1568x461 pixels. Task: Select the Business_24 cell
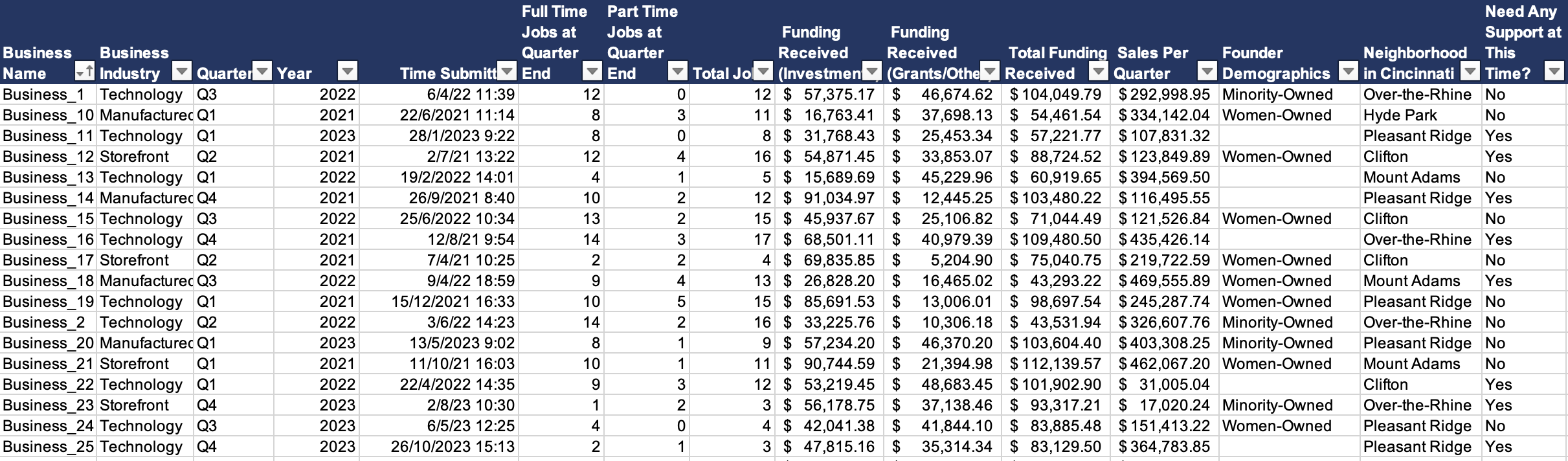(49, 426)
